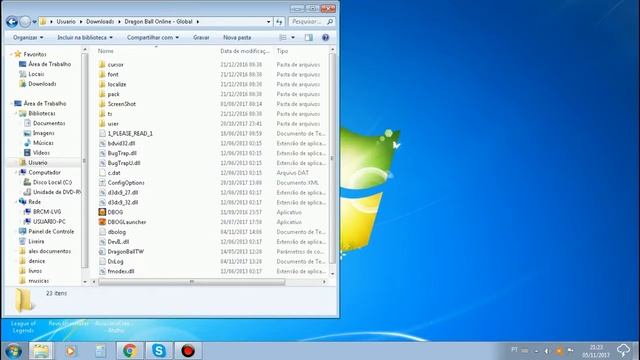Screen dimensions: 640x360
Task: Change the view with the view mode icon
Action: pyautogui.click(x=283, y=38)
